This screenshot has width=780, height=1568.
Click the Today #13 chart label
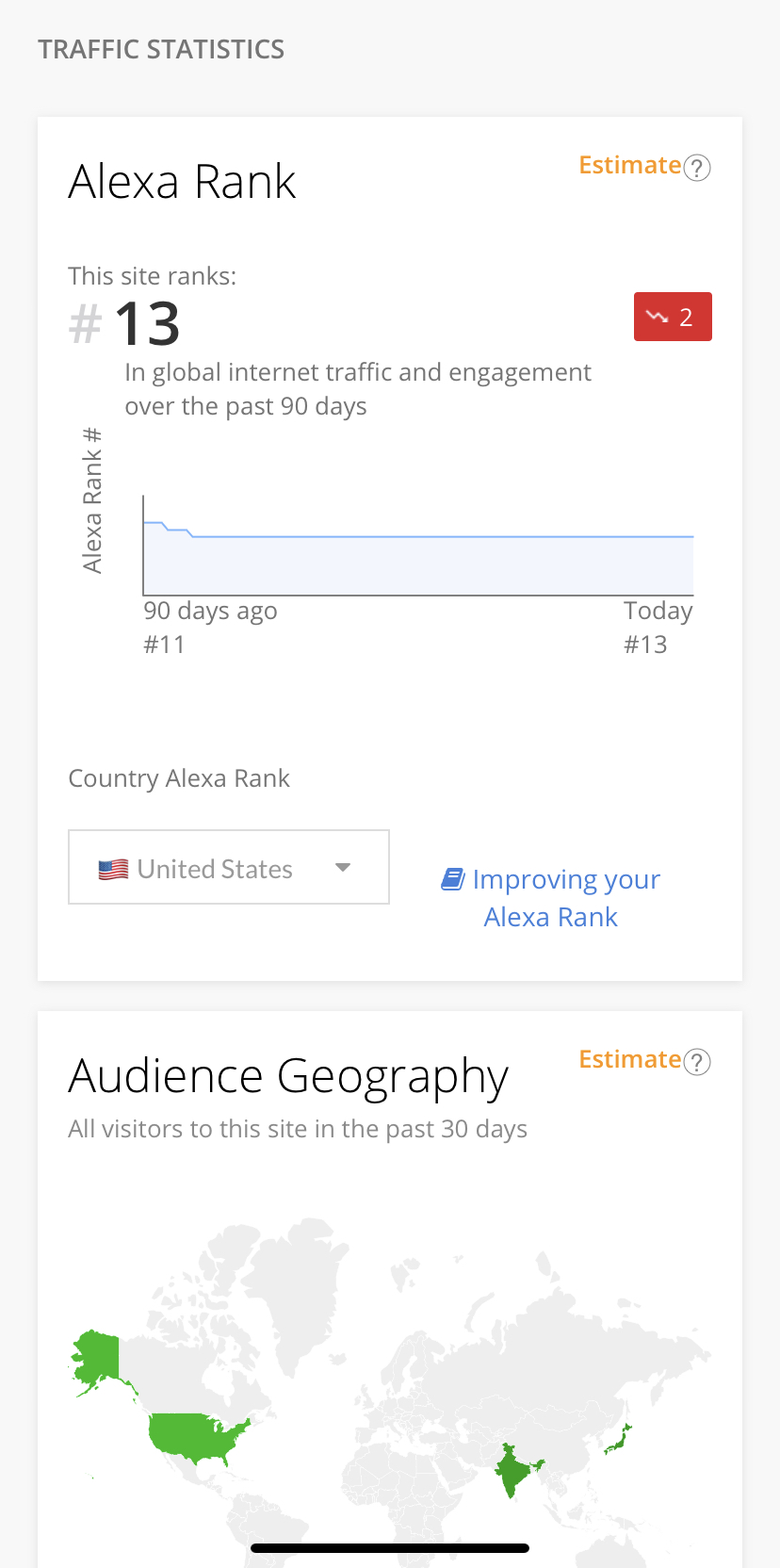658,628
